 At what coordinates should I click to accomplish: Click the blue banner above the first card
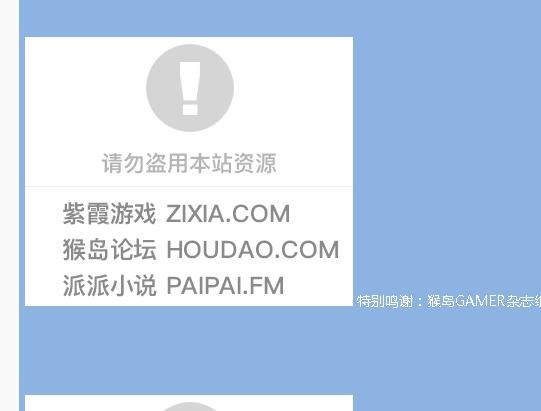pos(280,18)
